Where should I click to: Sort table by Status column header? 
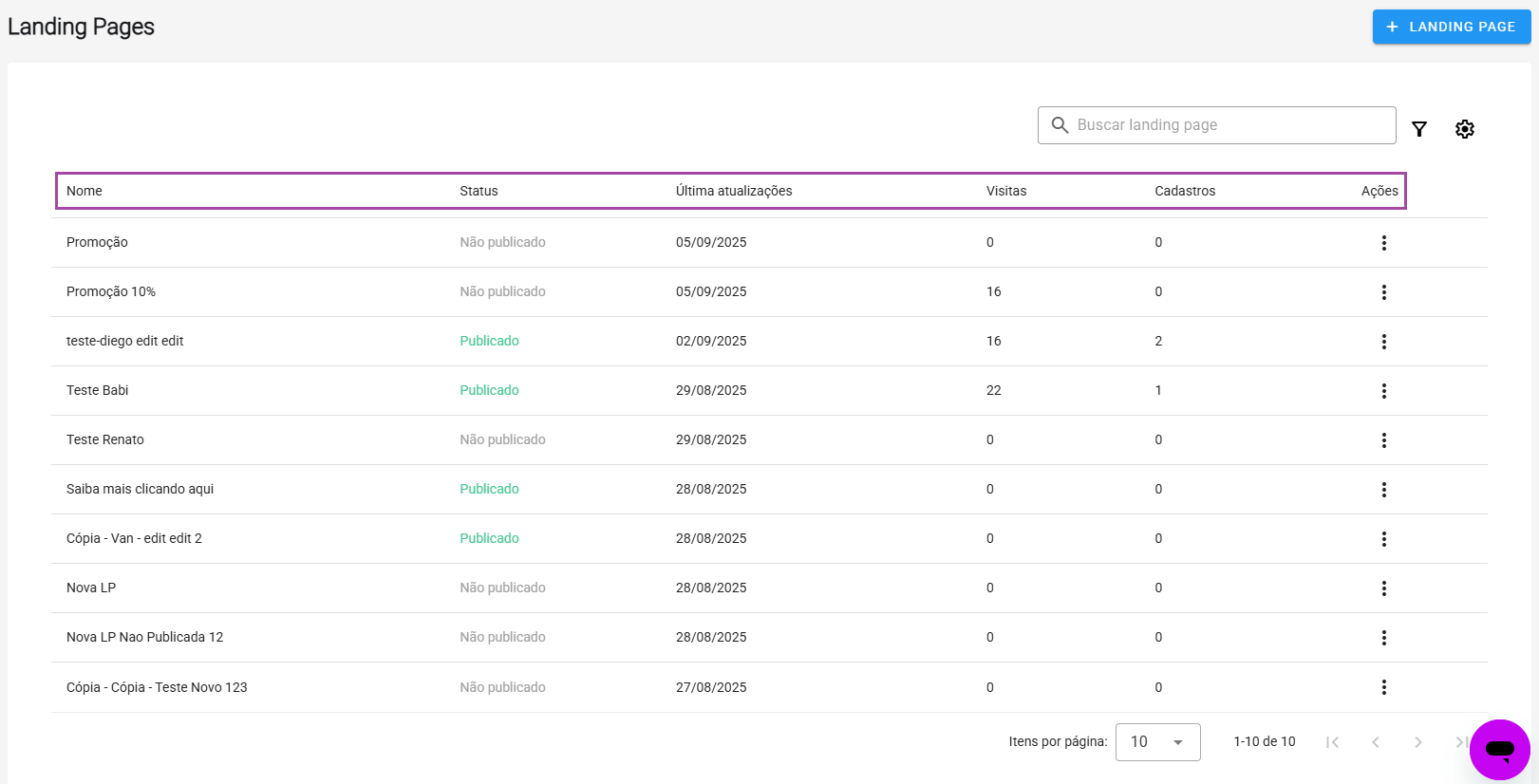click(479, 191)
